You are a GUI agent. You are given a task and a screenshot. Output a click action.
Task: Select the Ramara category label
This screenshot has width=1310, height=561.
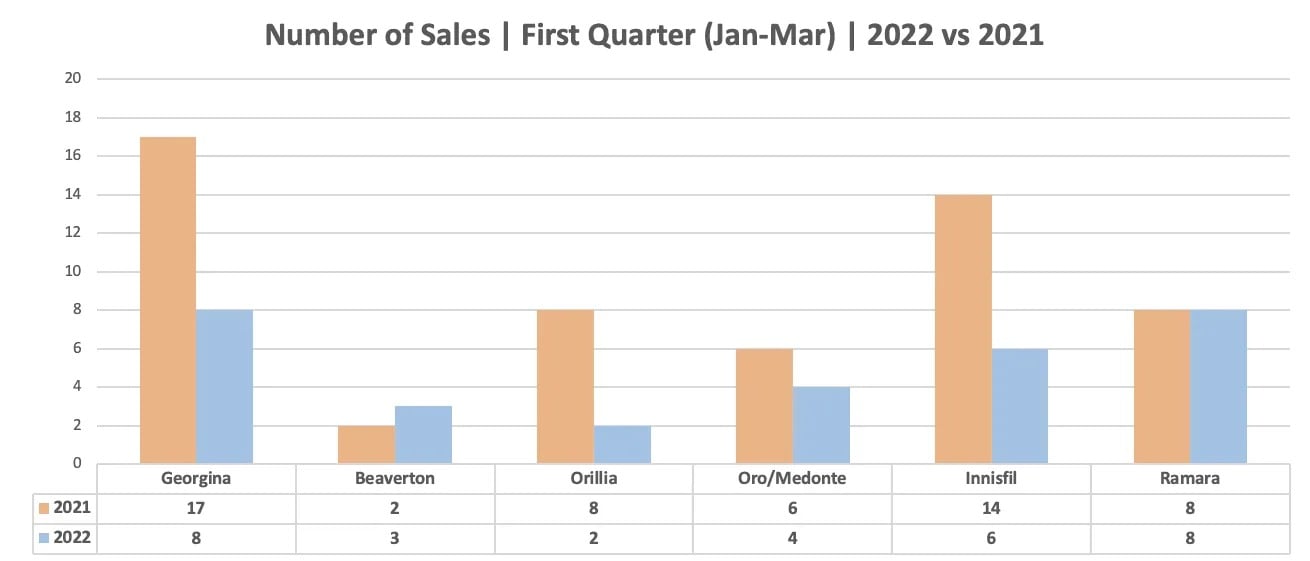click(x=1190, y=478)
